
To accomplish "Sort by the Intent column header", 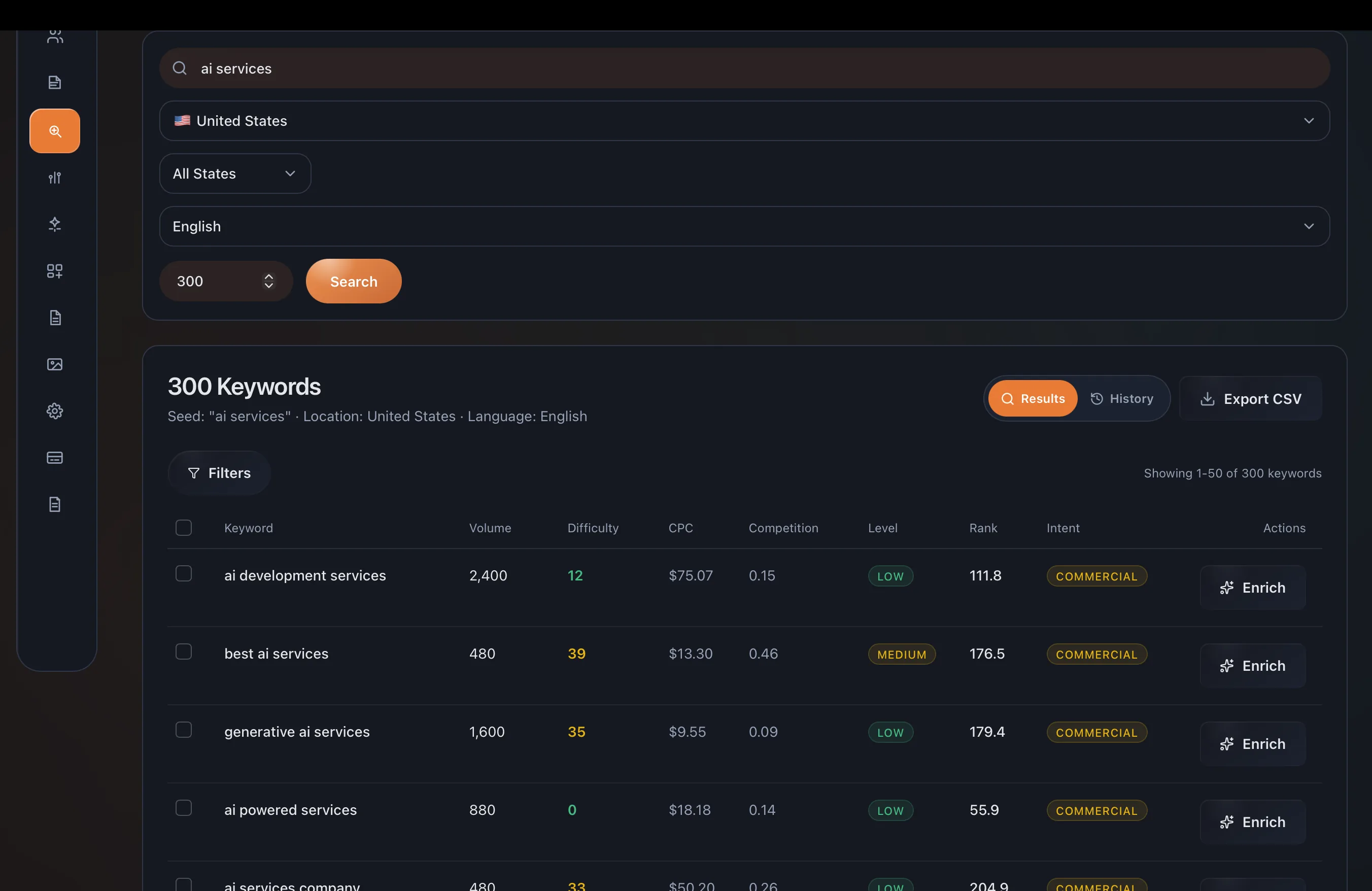I will pyautogui.click(x=1063, y=528).
